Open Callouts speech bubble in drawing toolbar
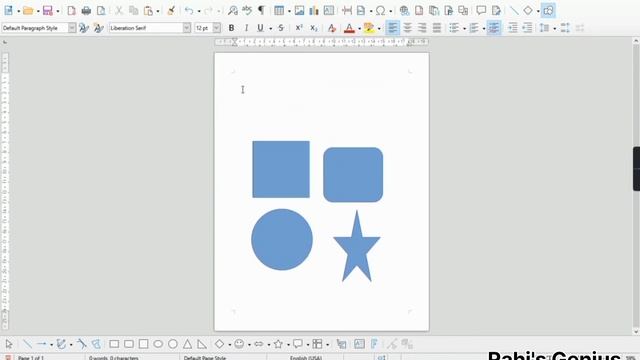Viewport: 640px width, 360px height. coord(298,344)
